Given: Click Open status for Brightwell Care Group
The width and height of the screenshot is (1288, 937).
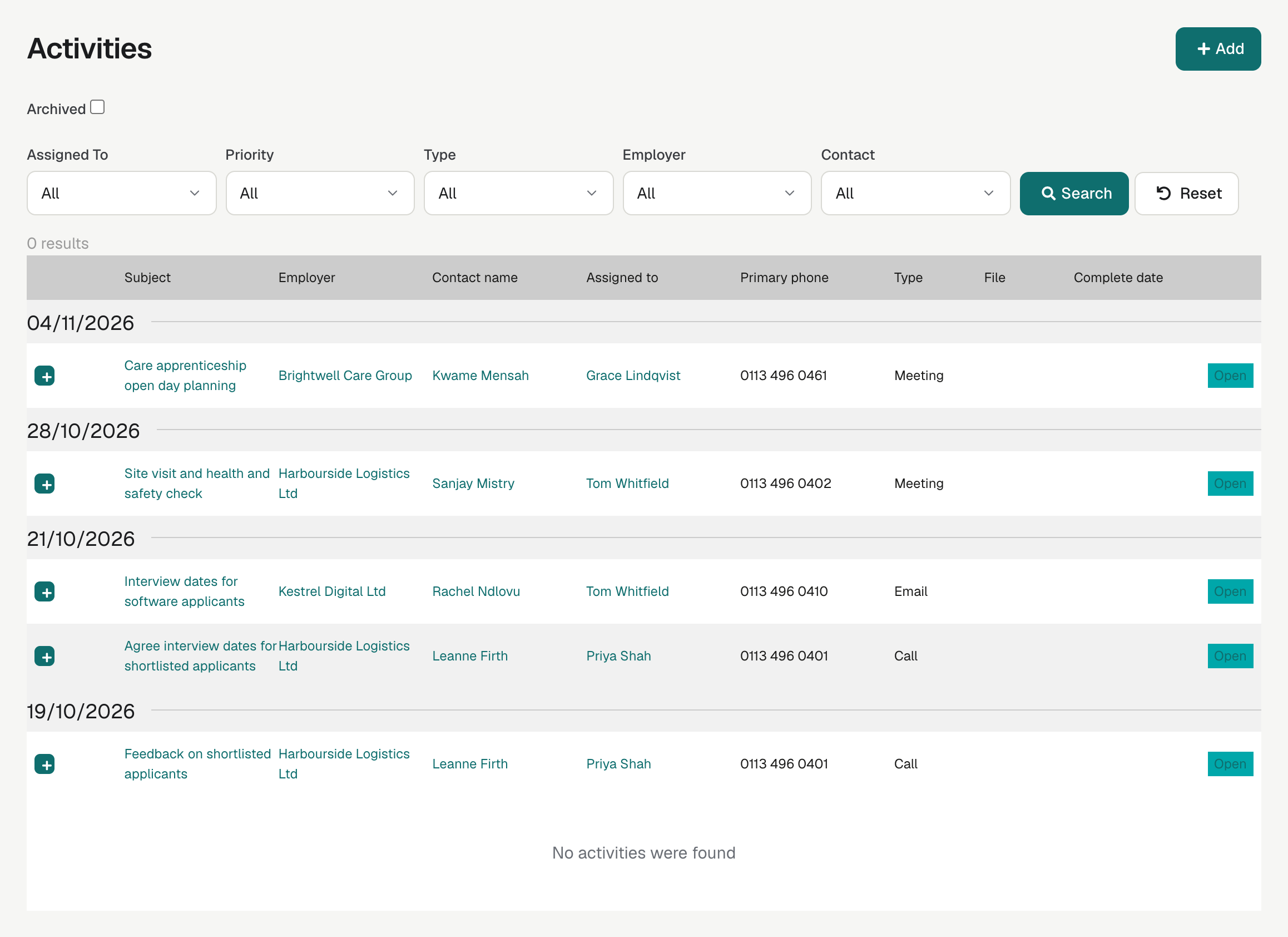Looking at the screenshot, I should pos(1230,376).
